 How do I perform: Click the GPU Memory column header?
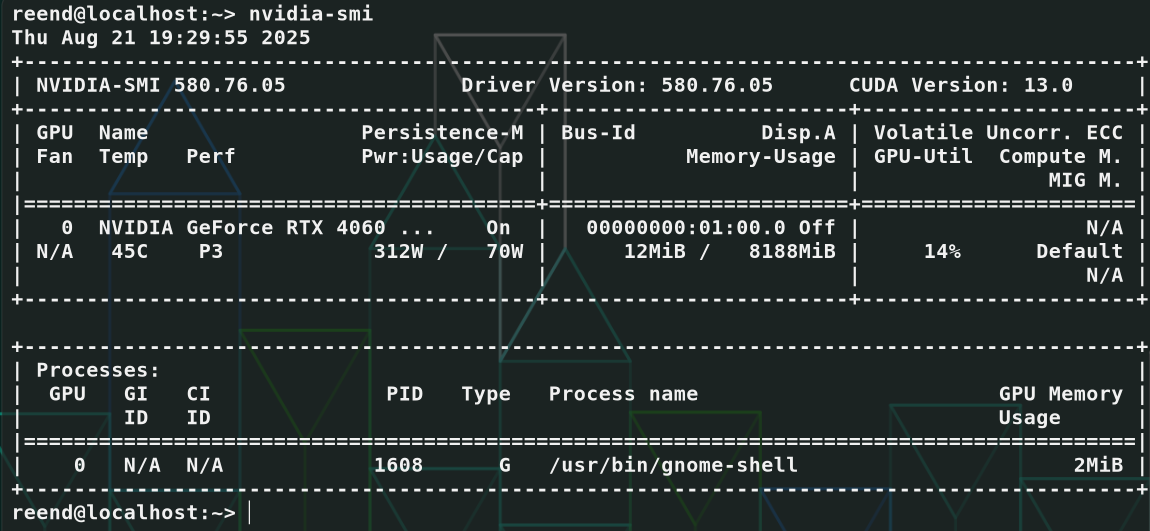[1061, 394]
